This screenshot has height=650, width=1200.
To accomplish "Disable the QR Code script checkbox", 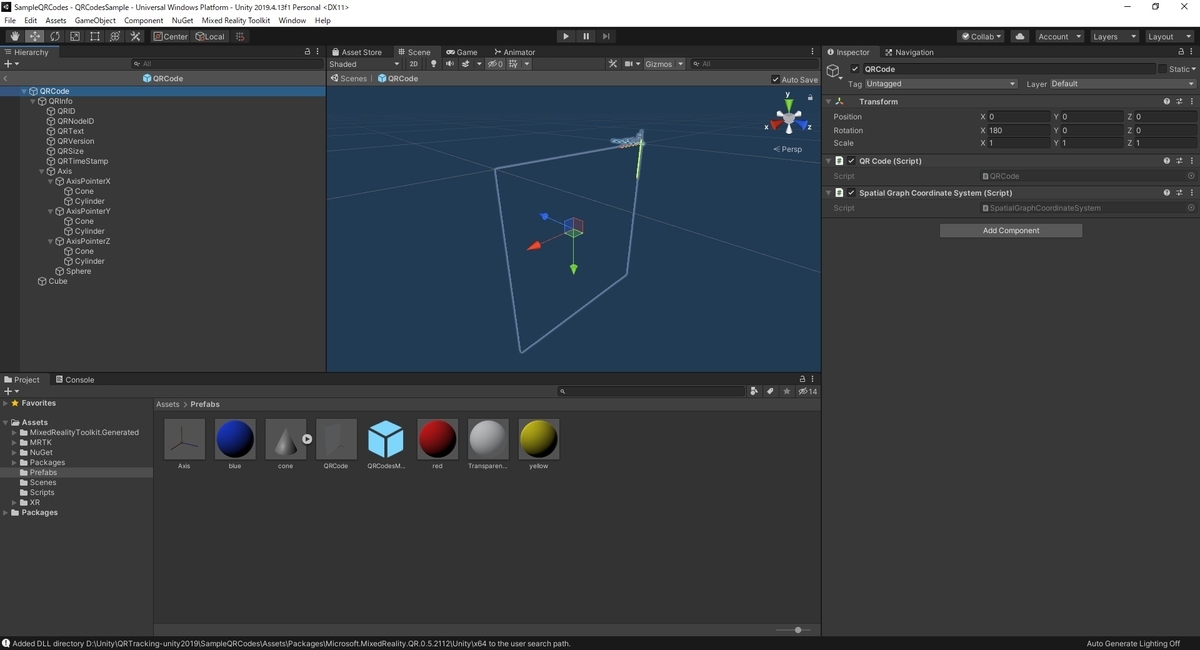I will pos(851,161).
